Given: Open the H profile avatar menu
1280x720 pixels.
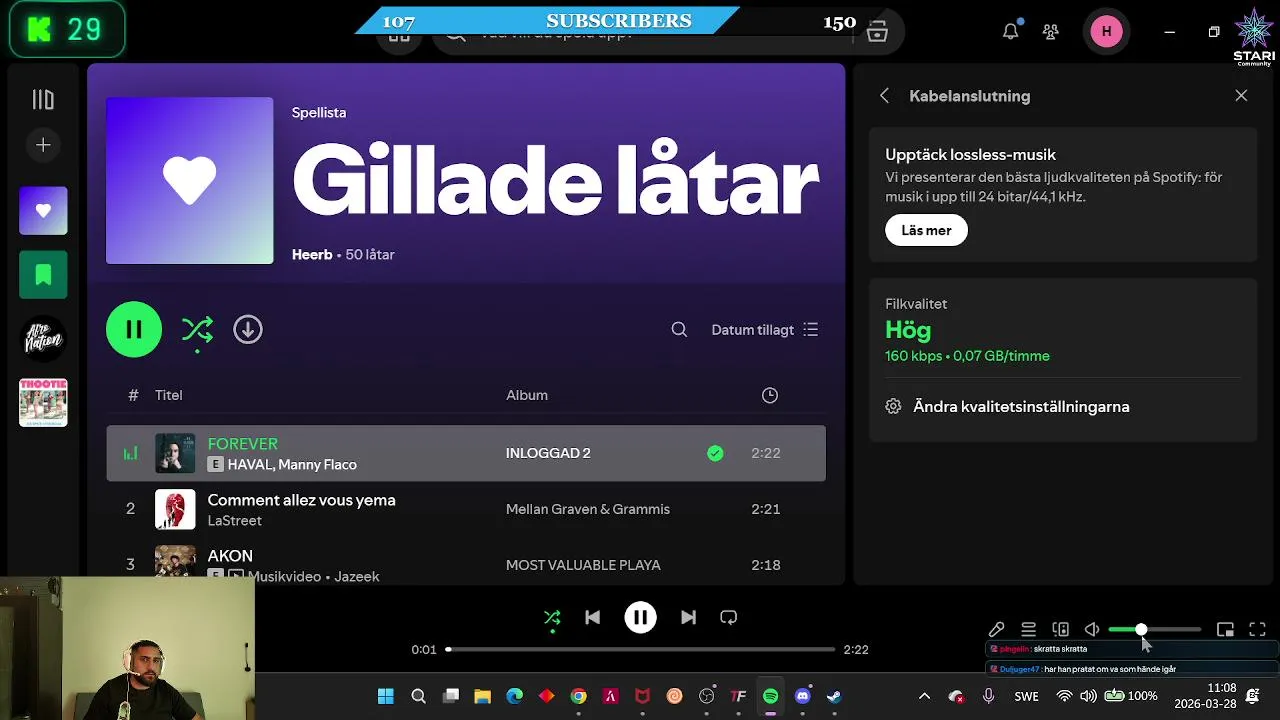Looking at the screenshot, I should (x=1106, y=31).
